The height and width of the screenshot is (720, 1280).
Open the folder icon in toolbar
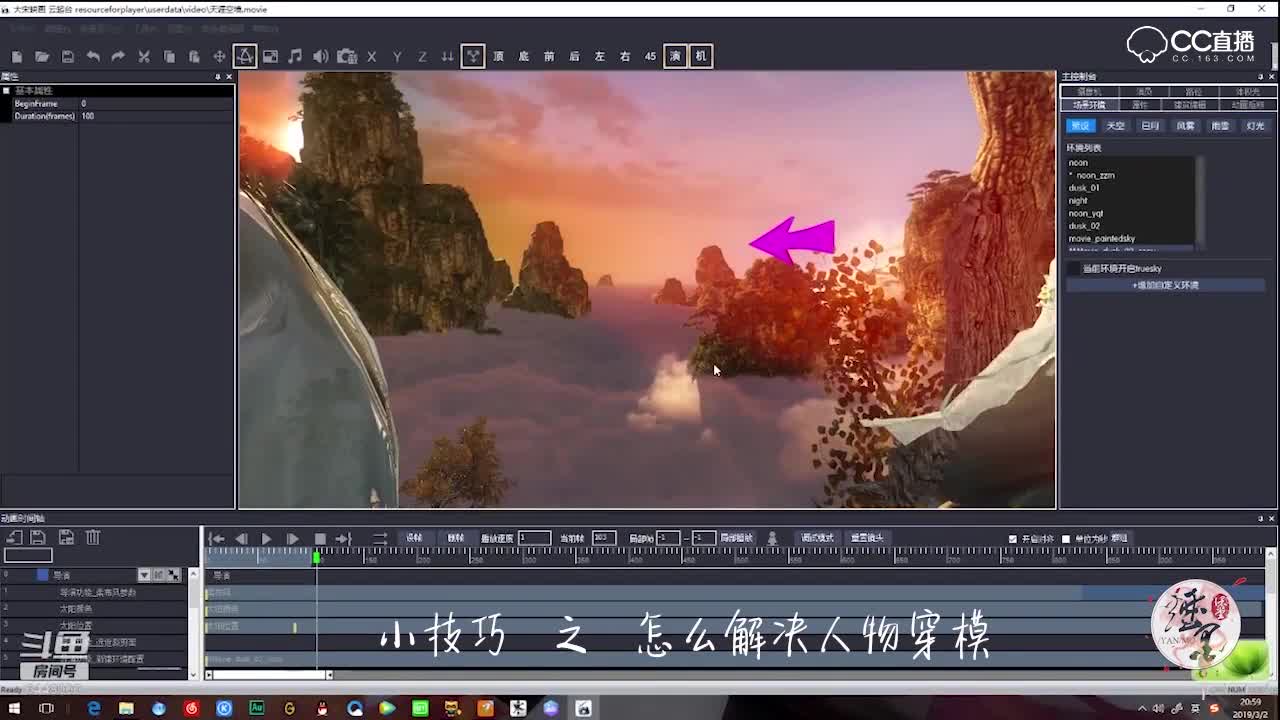coord(42,57)
